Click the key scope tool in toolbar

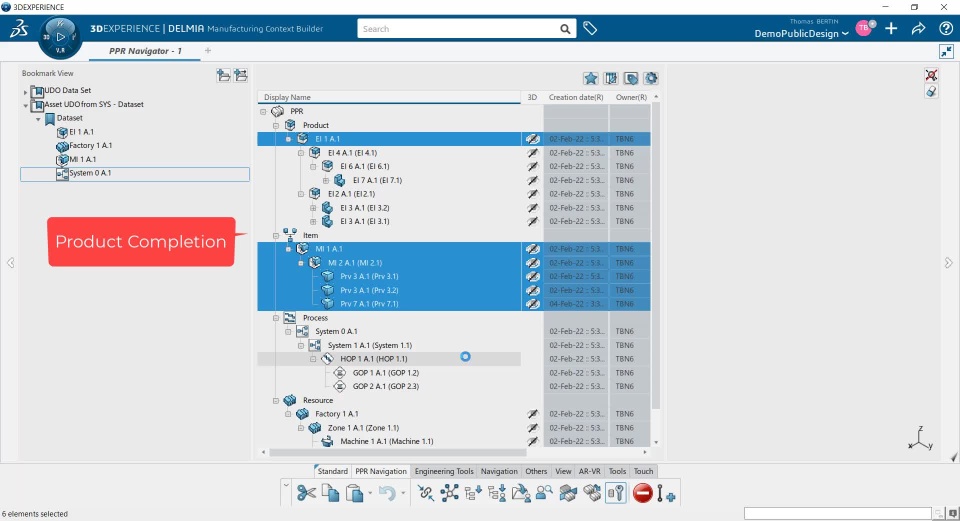click(x=615, y=493)
